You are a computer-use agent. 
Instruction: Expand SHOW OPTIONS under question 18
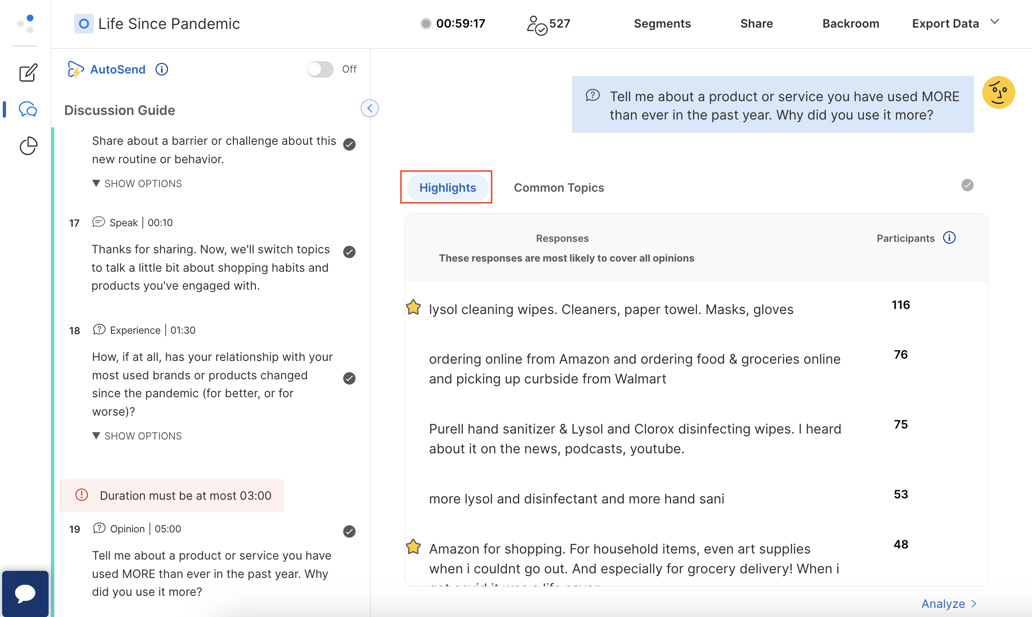pyautogui.click(x=136, y=436)
